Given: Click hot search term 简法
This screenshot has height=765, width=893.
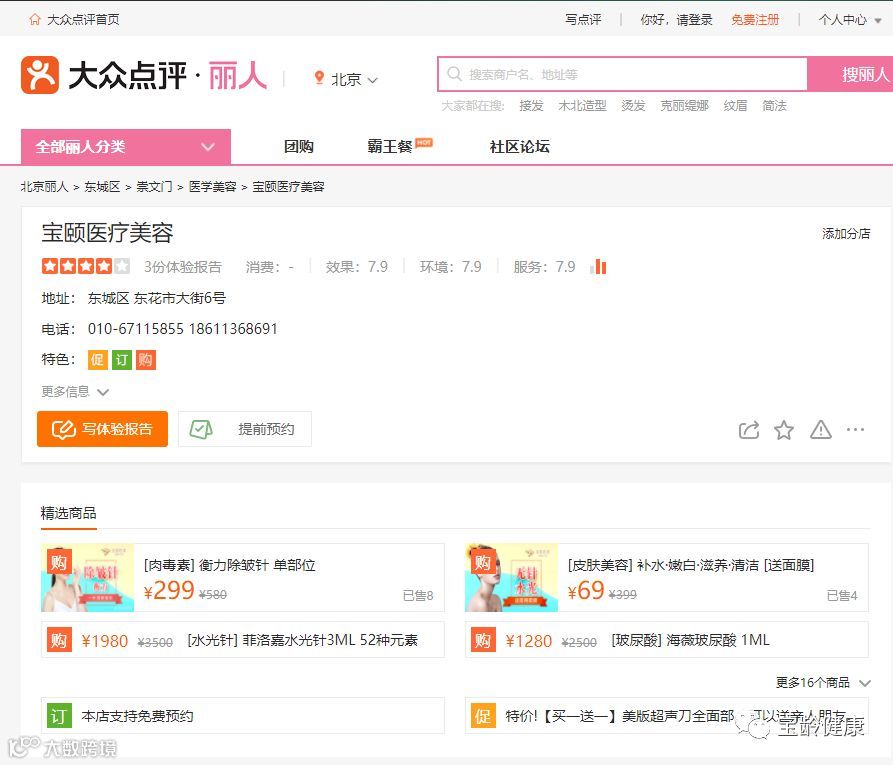Looking at the screenshot, I should 774,106.
